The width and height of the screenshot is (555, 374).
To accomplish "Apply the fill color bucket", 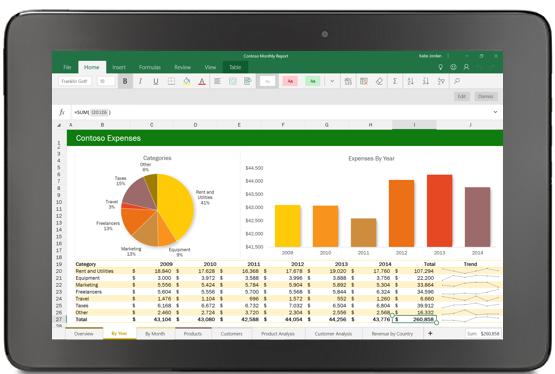I will coord(187,81).
